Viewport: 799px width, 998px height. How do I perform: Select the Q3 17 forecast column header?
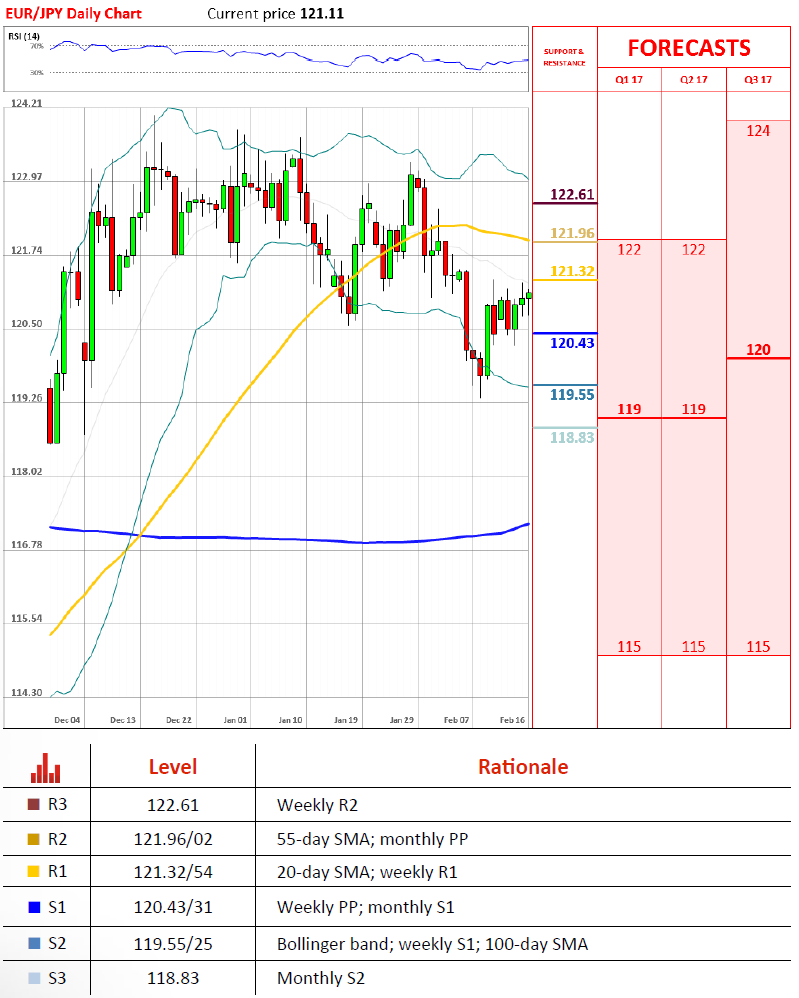click(x=758, y=80)
